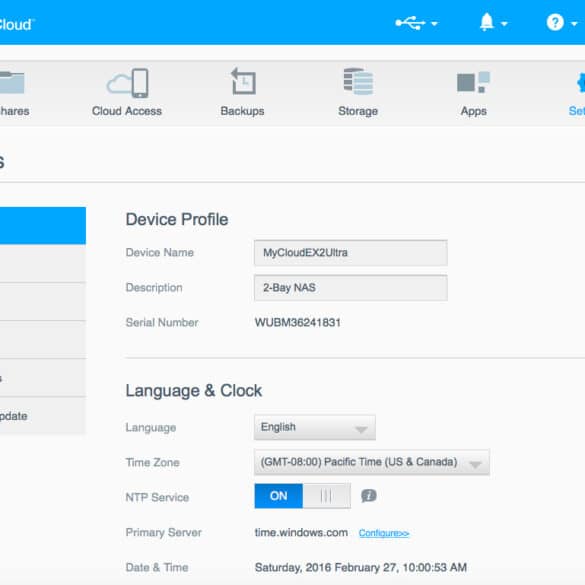
Task: Click the Backups clock icon
Action: point(243,81)
